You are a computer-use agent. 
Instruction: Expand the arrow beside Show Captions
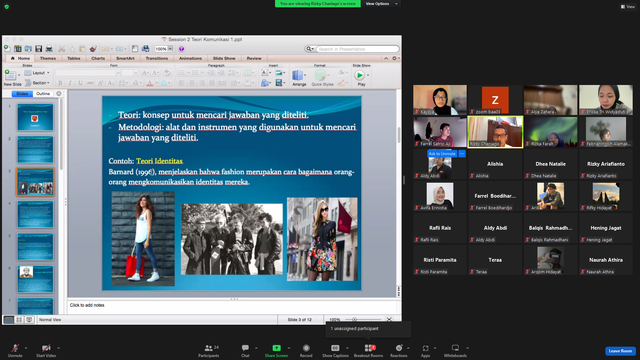click(x=347, y=348)
